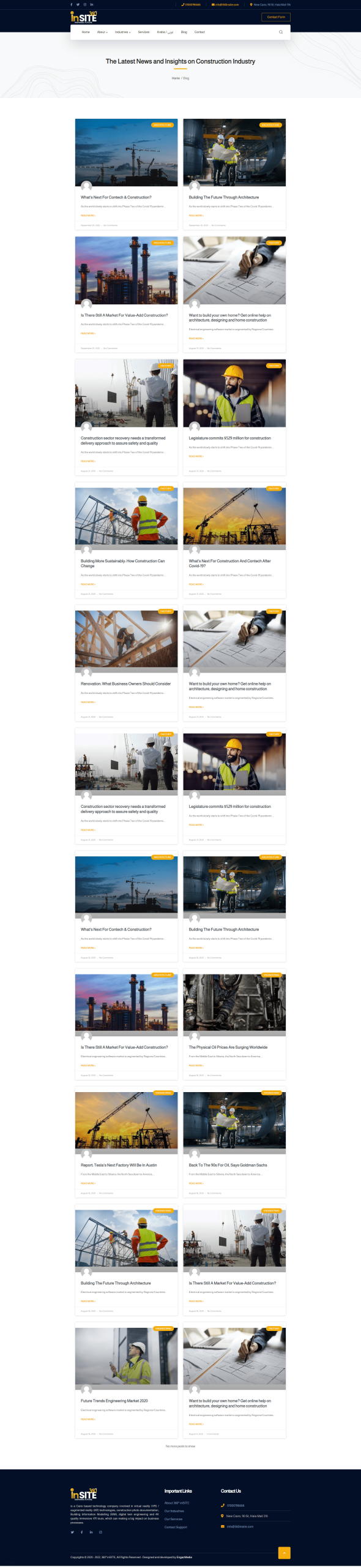Open the Twitter icon in the top bar
Image resolution: width=361 pixels, height=1568 pixels.
78,4
